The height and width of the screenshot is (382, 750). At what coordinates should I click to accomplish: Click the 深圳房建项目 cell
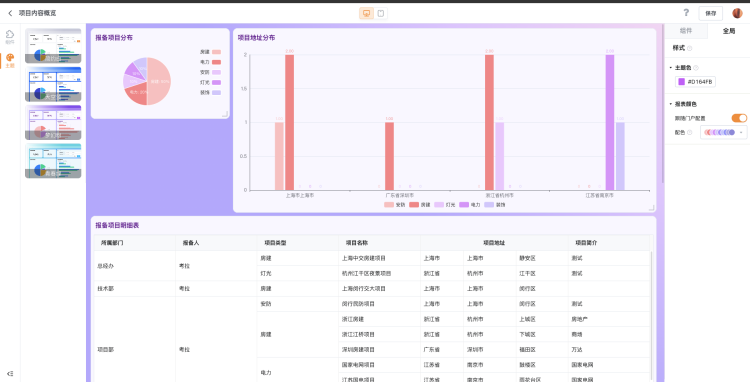tap(379, 349)
